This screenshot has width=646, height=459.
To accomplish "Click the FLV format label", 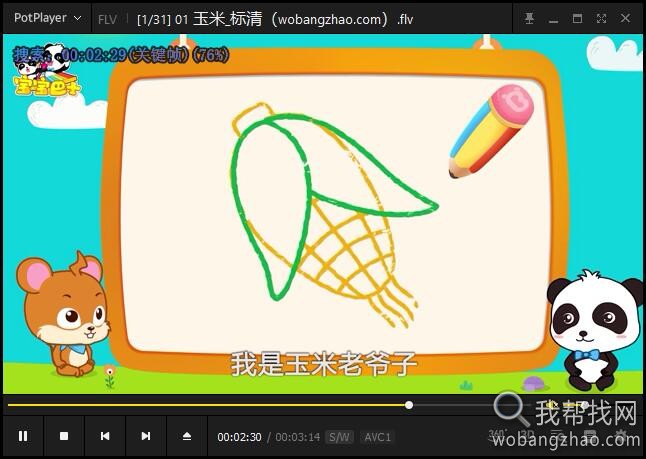I will coord(108,19).
